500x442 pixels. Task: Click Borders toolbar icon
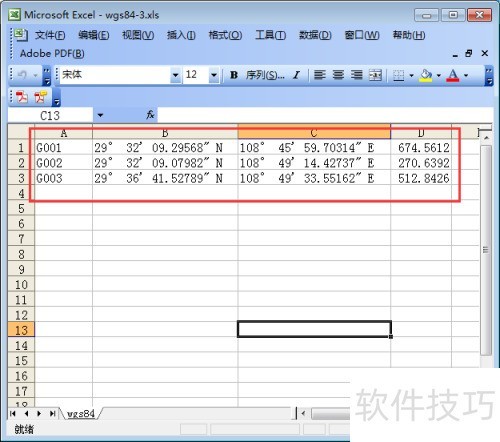pos(399,75)
